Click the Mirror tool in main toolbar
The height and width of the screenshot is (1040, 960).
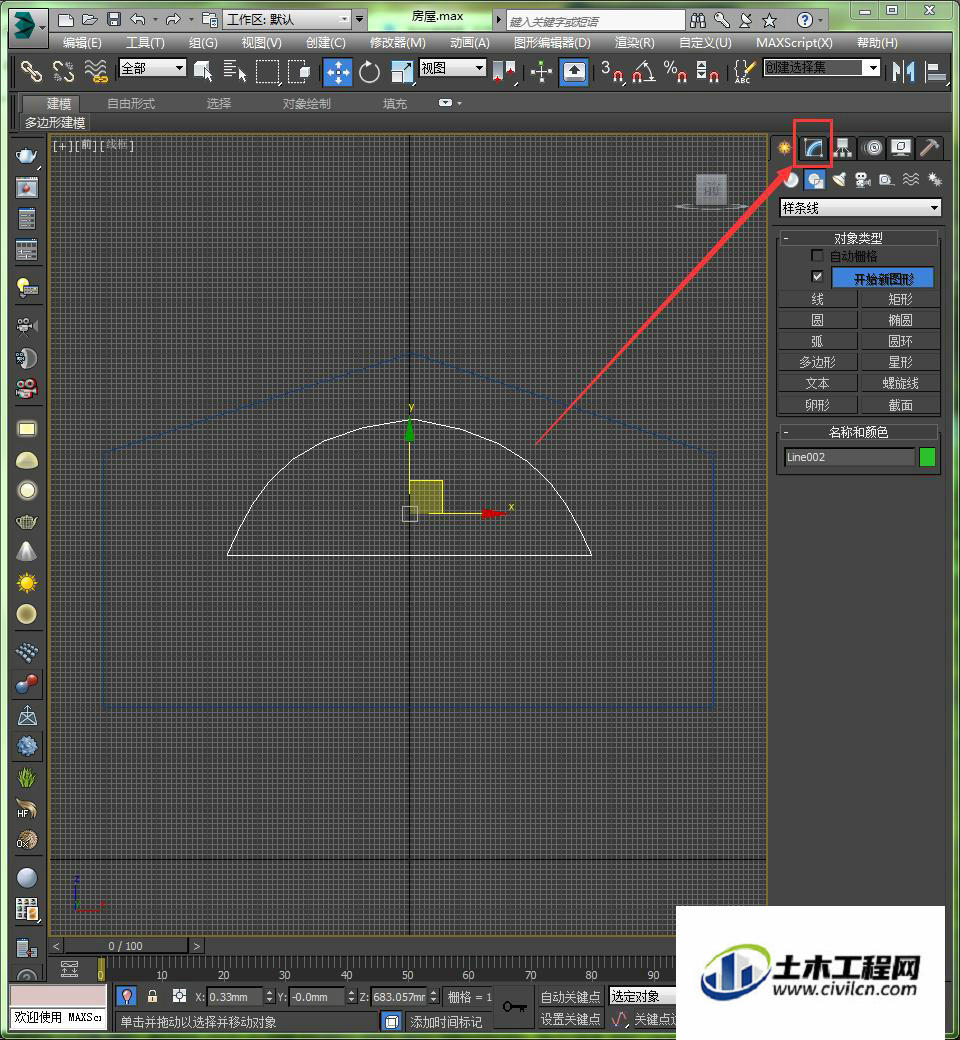(x=904, y=71)
